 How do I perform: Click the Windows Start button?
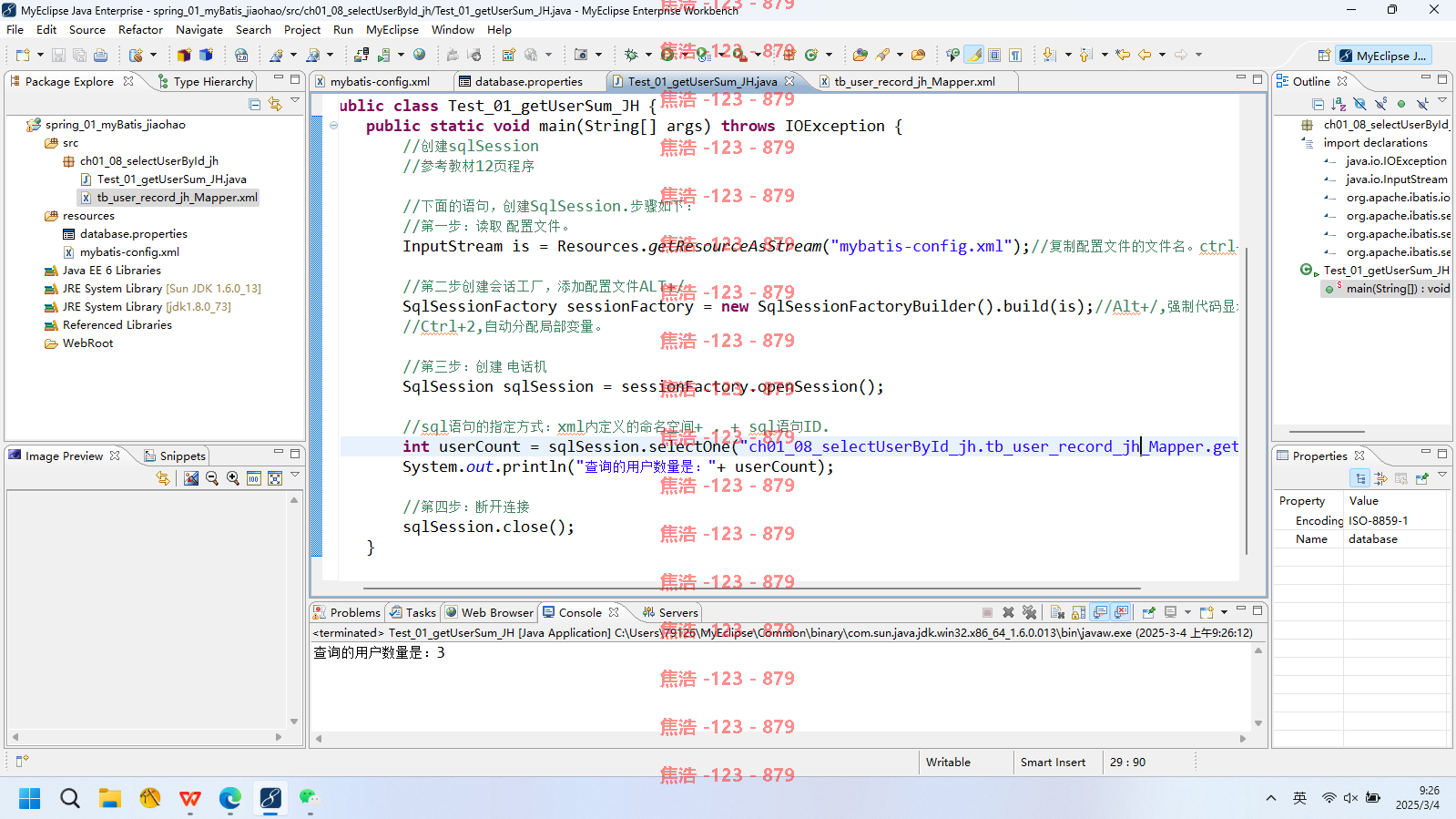click(29, 799)
